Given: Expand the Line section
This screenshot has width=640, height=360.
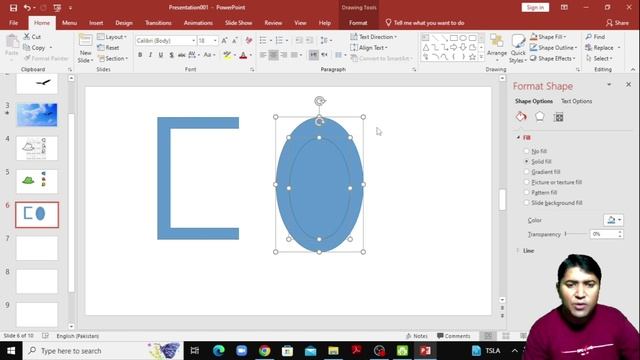Looking at the screenshot, I should pos(518,251).
